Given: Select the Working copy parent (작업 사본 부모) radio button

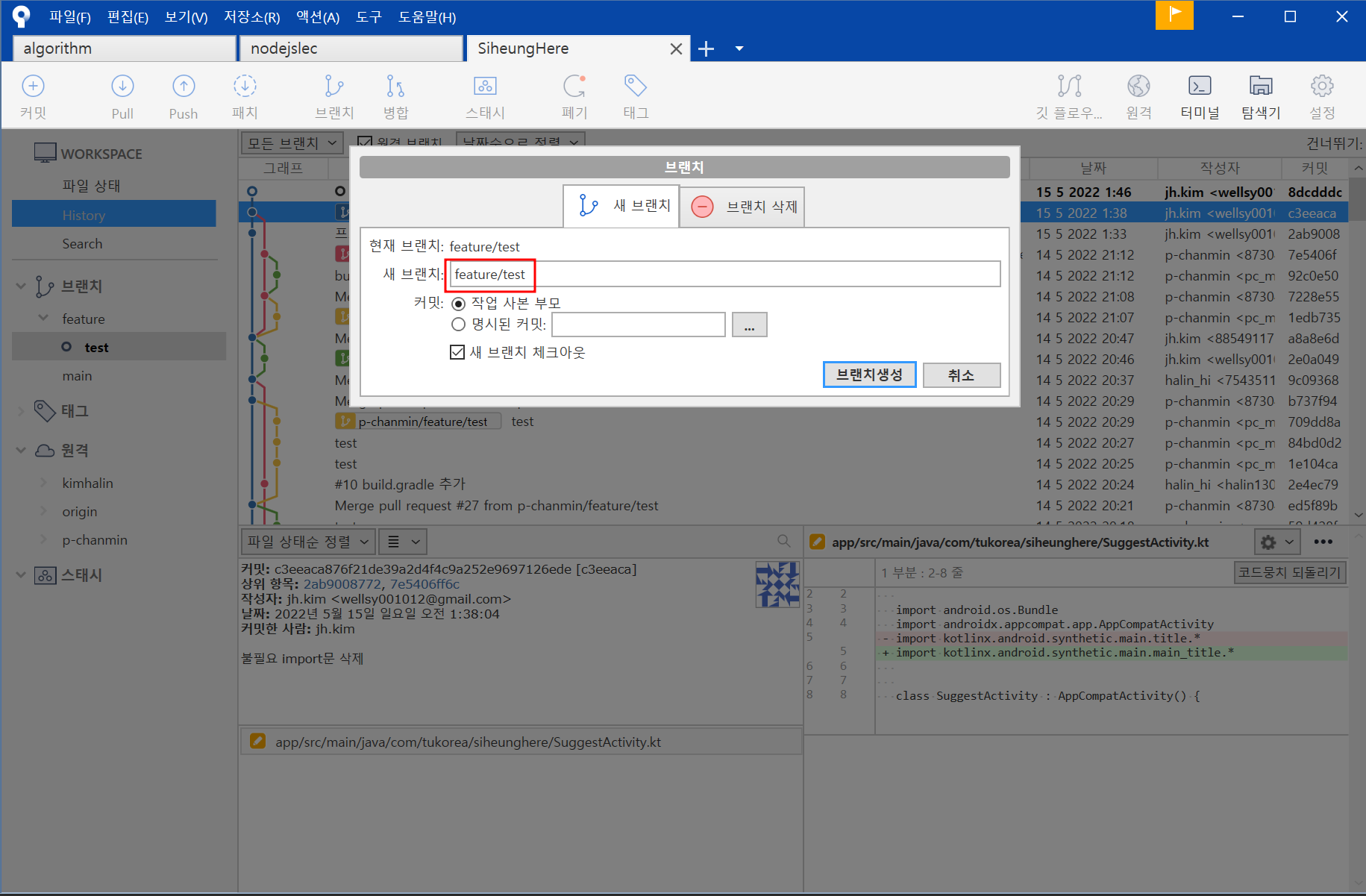Looking at the screenshot, I should coord(458,304).
